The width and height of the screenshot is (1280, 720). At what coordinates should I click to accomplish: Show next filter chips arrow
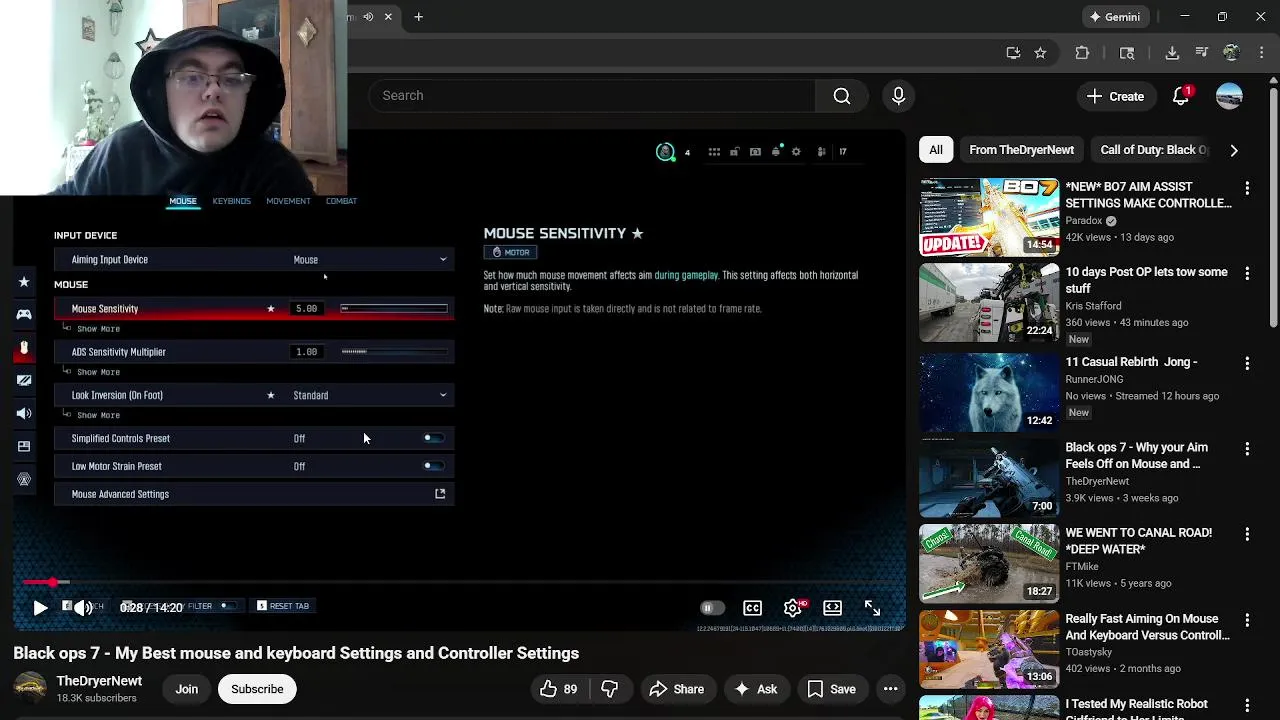point(1234,150)
